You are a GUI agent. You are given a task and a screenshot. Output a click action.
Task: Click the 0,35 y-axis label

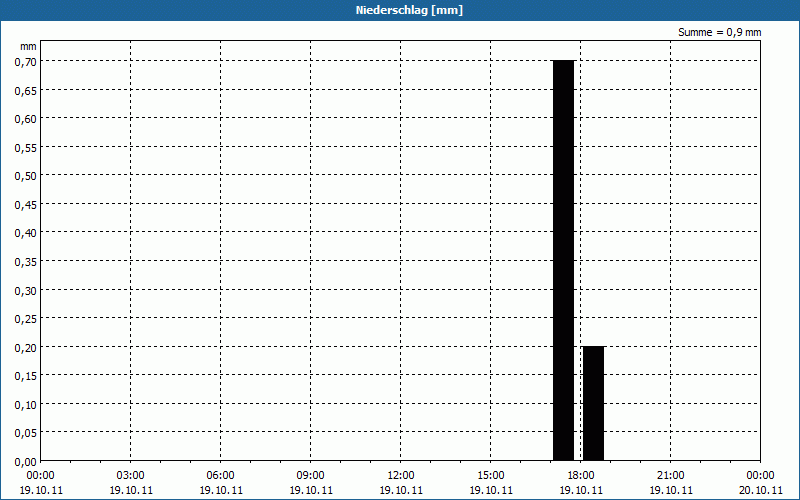26,262
